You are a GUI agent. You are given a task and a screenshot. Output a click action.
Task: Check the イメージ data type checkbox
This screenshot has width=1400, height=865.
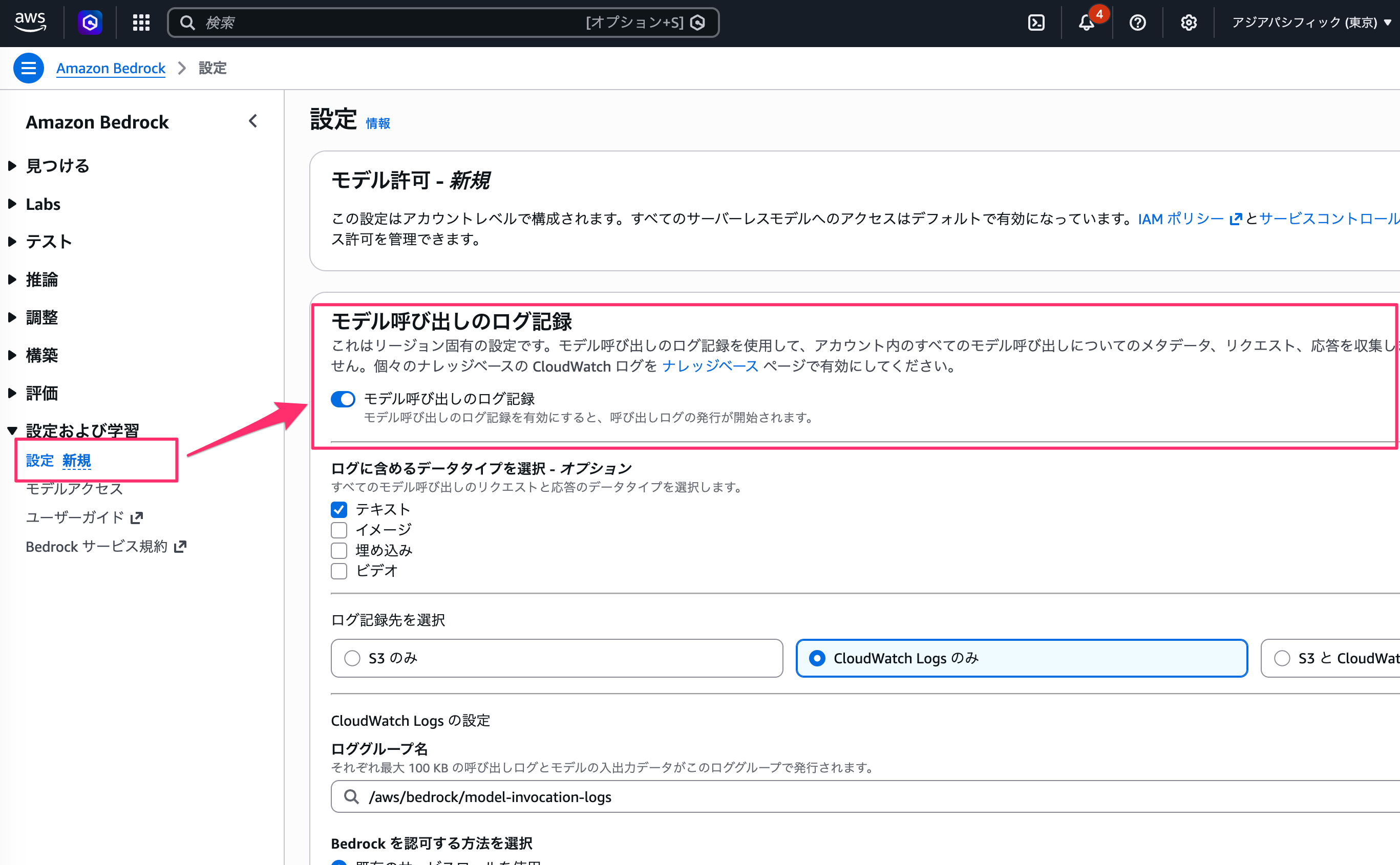339,530
